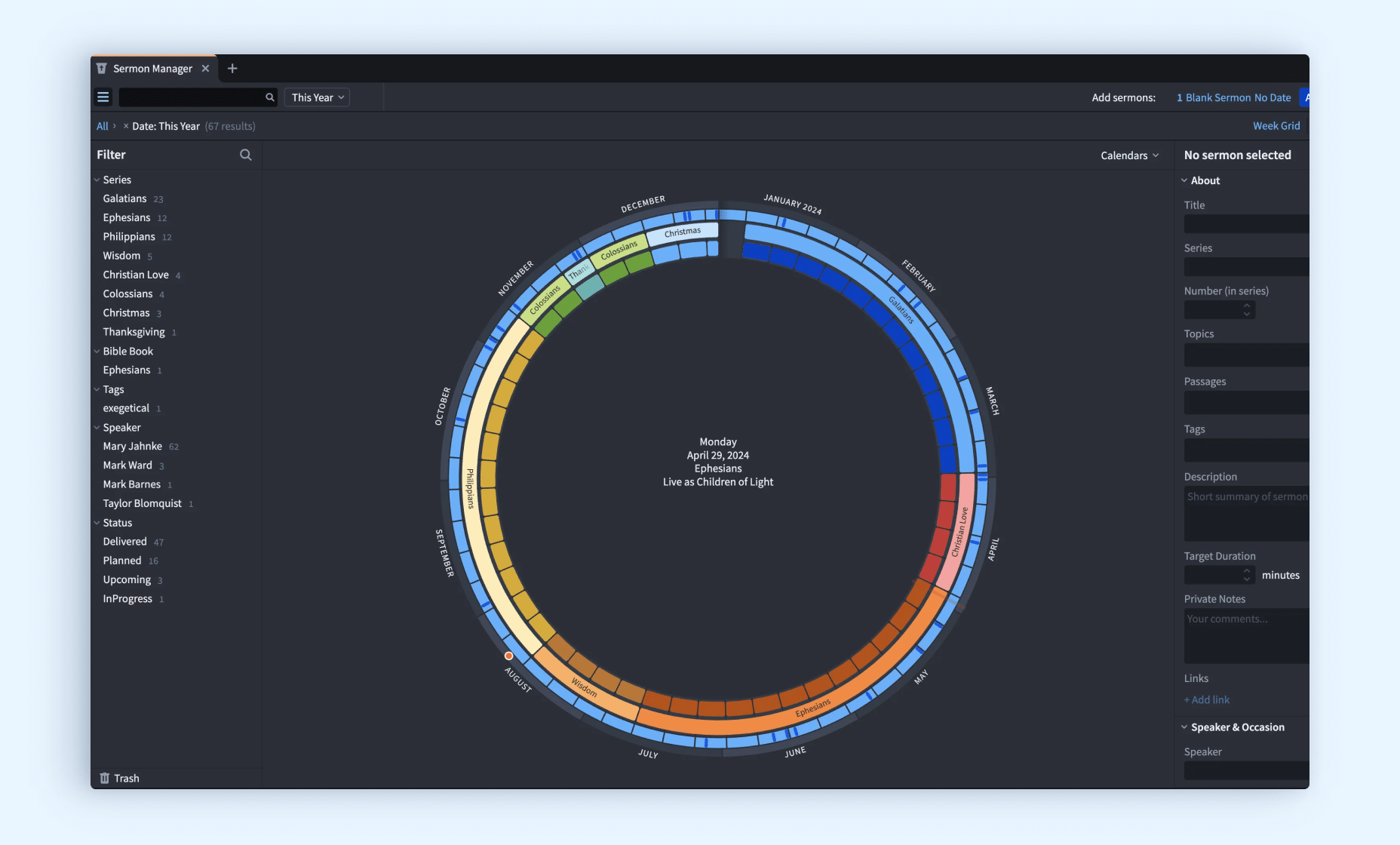Increment the Number in series stepper

coord(1247,306)
